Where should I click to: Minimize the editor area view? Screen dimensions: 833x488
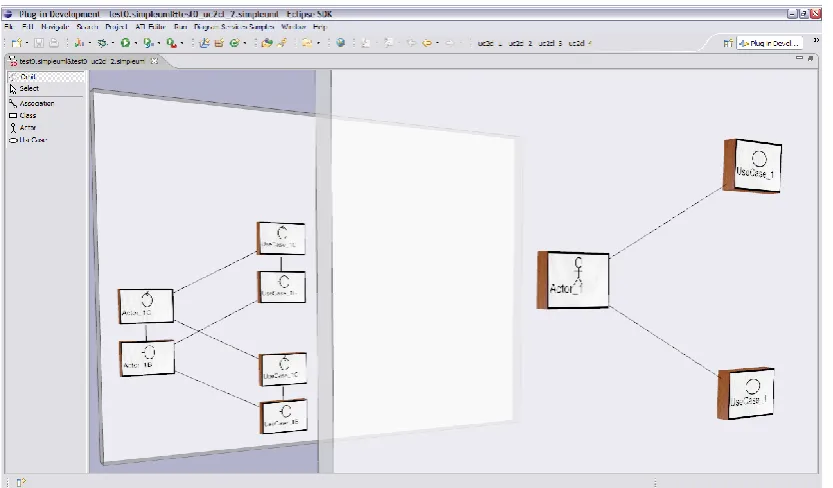point(799,58)
